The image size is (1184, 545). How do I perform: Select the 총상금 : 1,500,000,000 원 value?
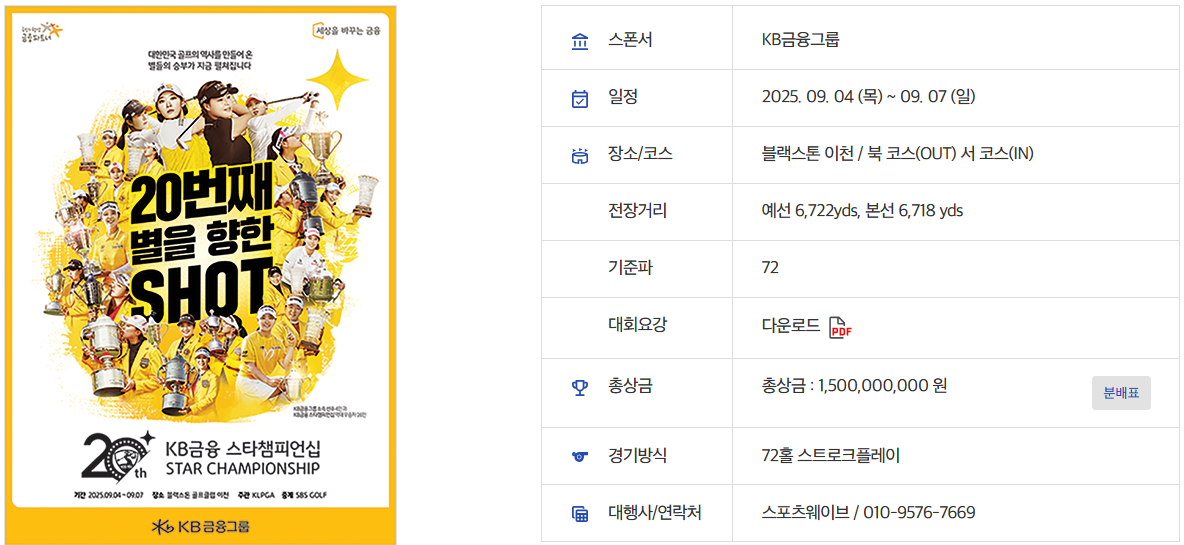(855, 386)
